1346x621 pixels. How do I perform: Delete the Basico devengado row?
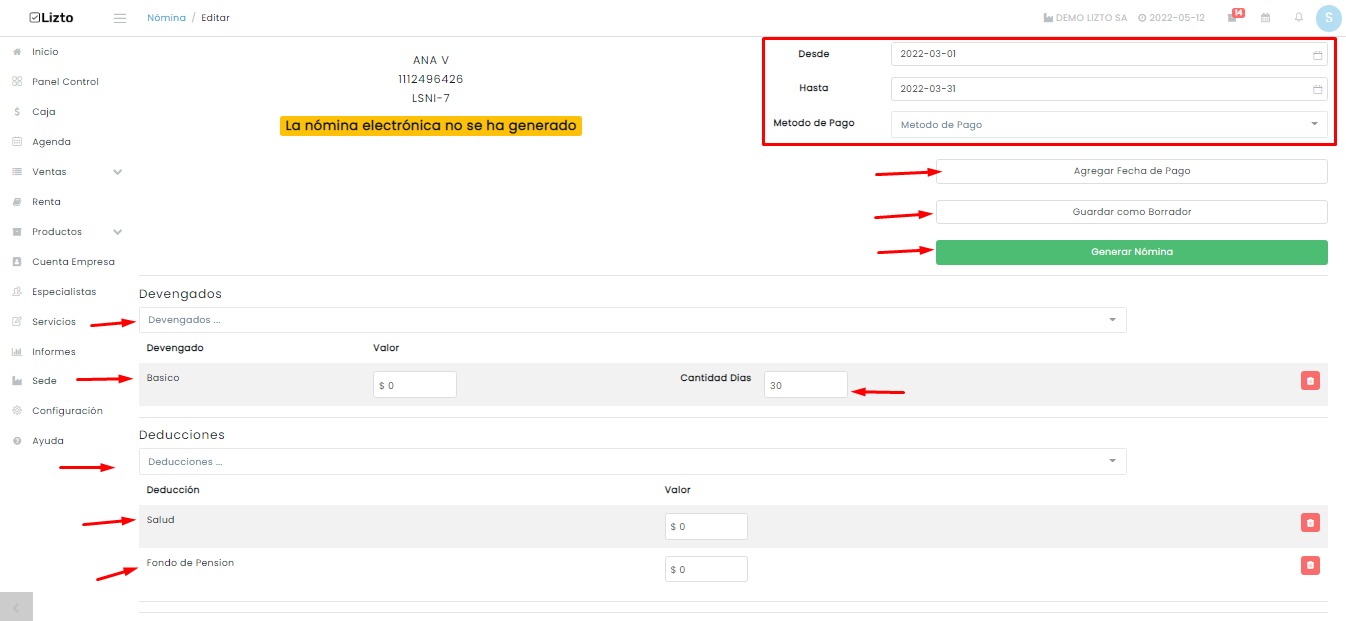(1310, 380)
